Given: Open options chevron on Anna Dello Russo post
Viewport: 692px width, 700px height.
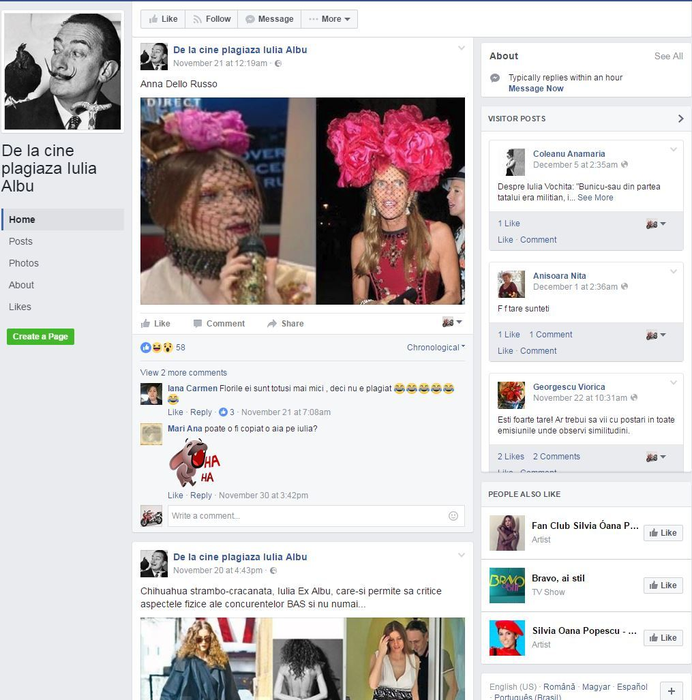Looking at the screenshot, I should click(x=461, y=48).
